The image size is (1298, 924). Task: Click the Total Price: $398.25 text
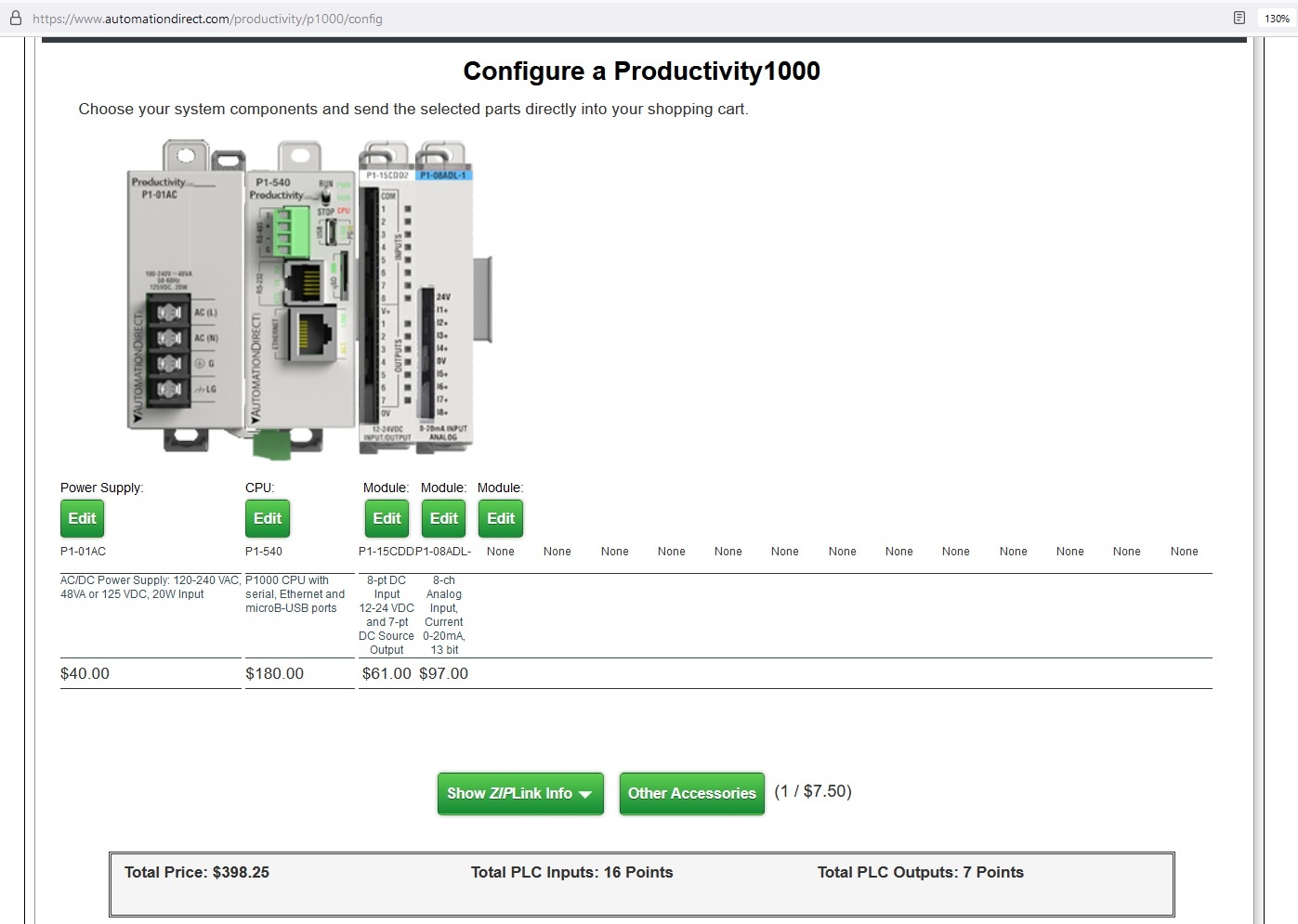(197, 872)
